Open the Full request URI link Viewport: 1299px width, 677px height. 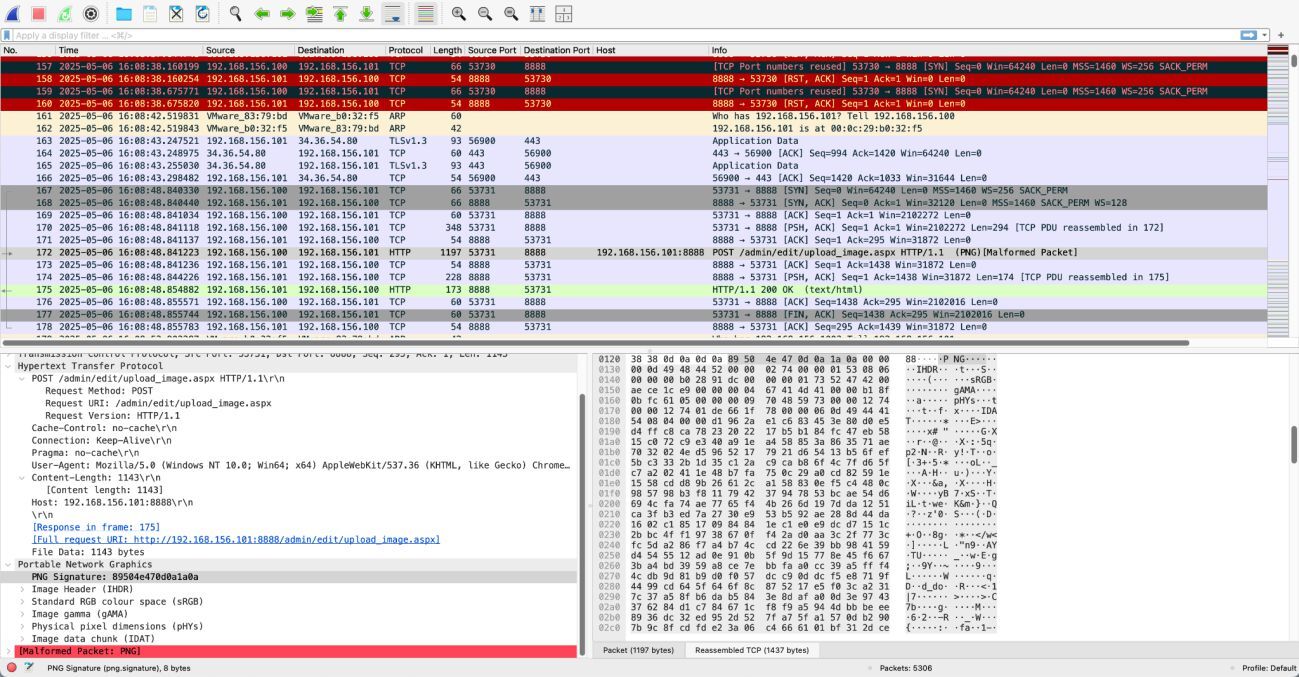[236, 539]
